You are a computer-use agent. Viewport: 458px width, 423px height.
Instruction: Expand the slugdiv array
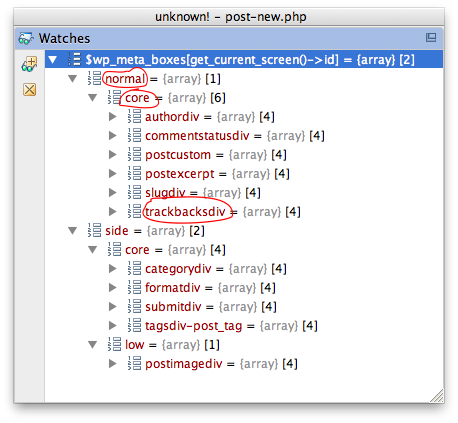point(113,193)
